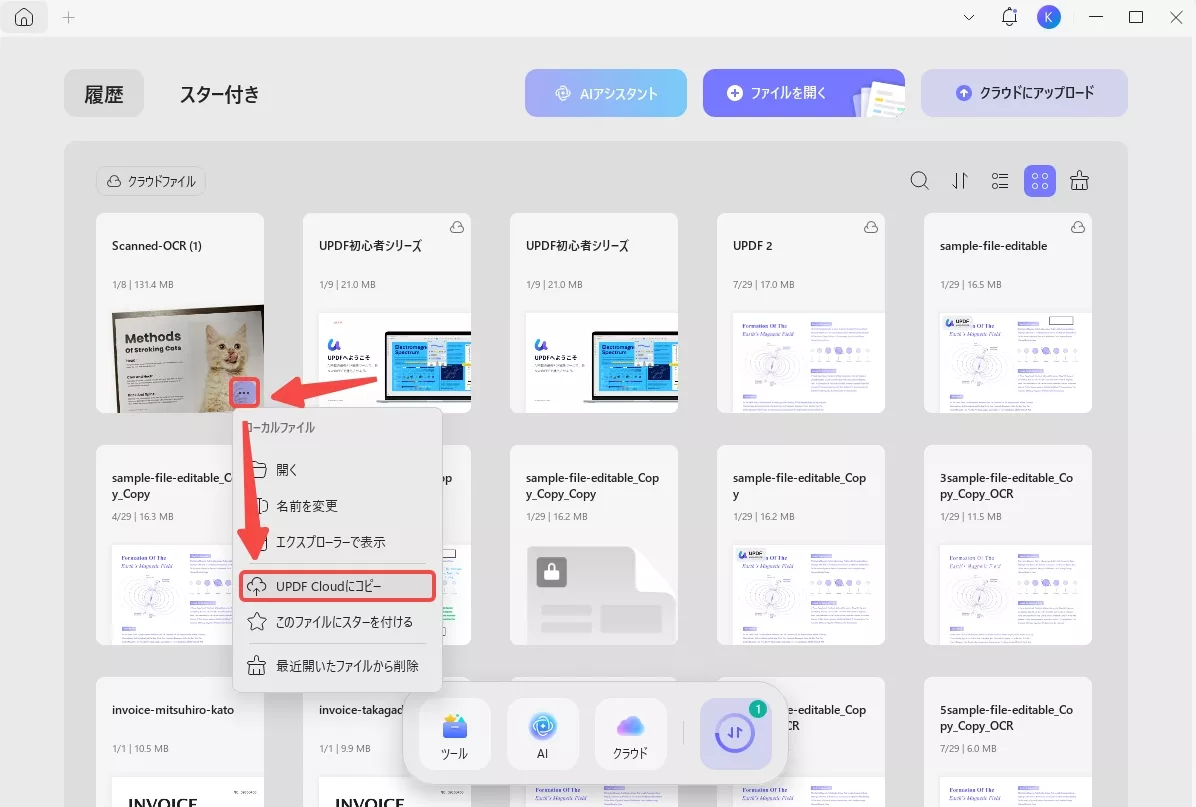Click the invoice-mitsuhiro-kato file name
1196x807 pixels.
coord(173,709)
